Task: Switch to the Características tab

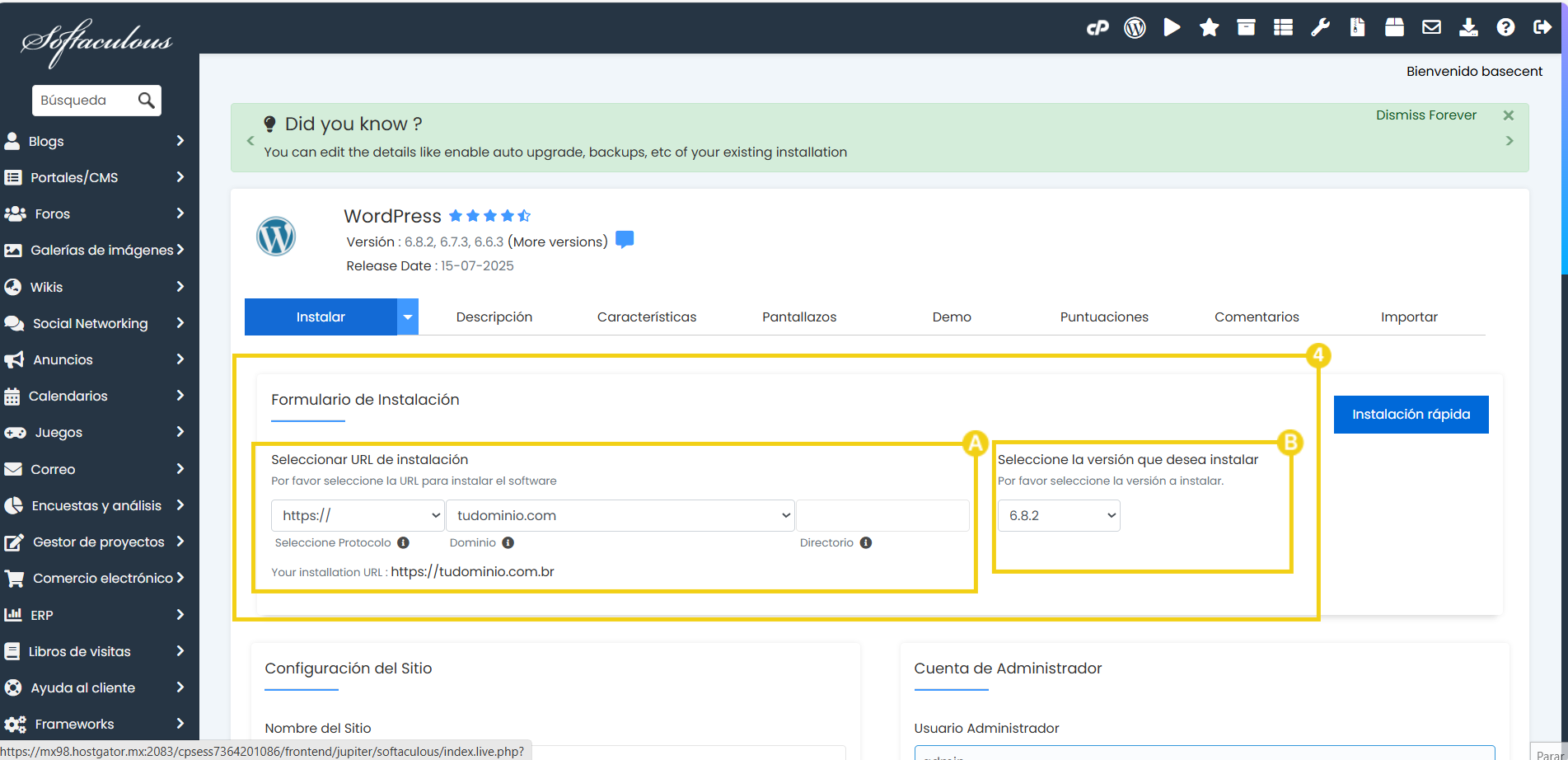Action: tap(647, 317)
